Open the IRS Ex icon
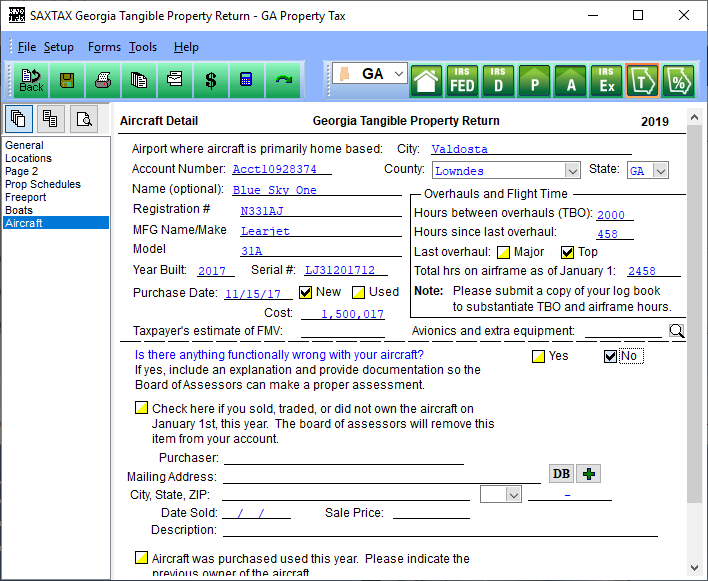708x581 pixels. 606,81
